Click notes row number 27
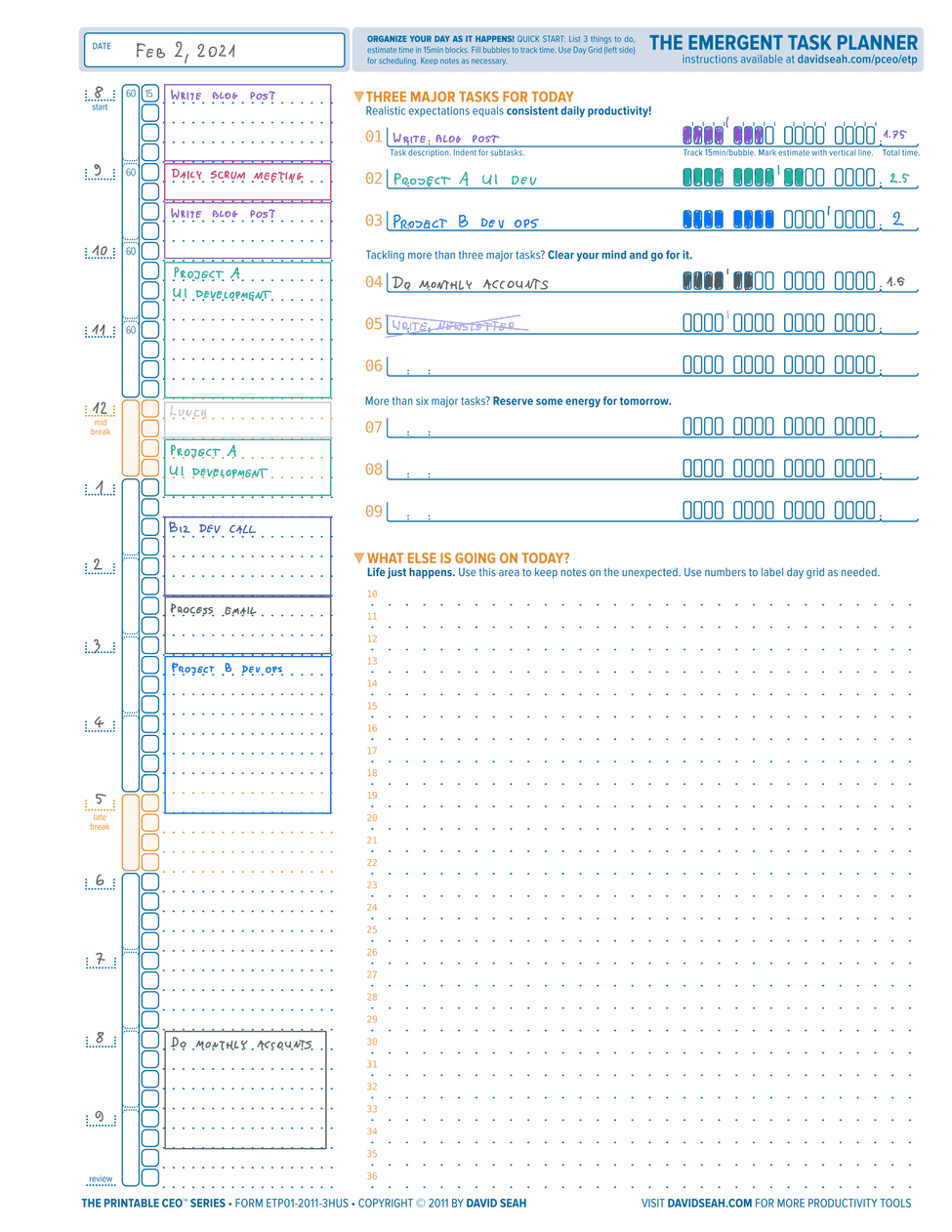 tap(372, 974)
